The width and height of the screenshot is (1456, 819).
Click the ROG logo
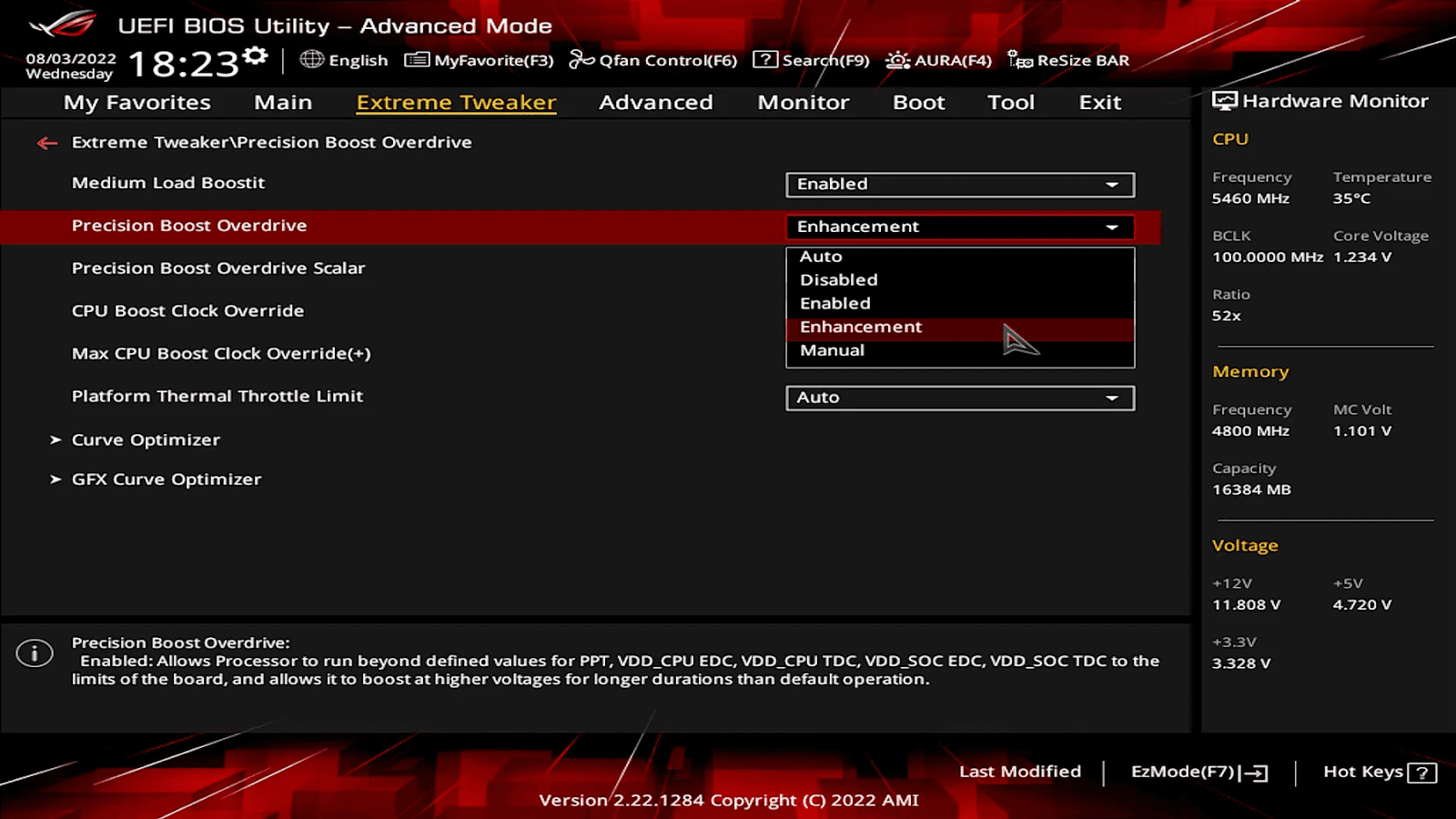(62, 24)
